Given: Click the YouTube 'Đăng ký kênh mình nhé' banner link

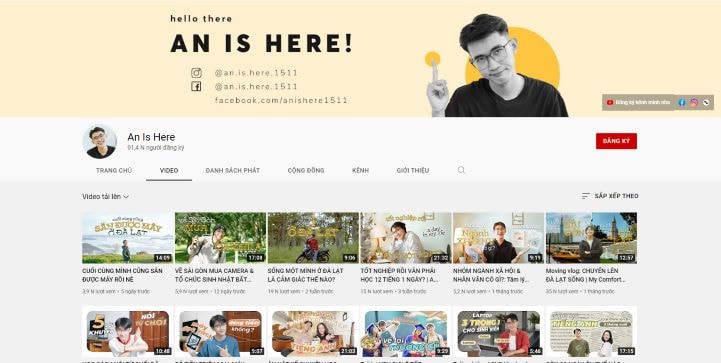Looking at the screenshot, I should coord(638,103).
